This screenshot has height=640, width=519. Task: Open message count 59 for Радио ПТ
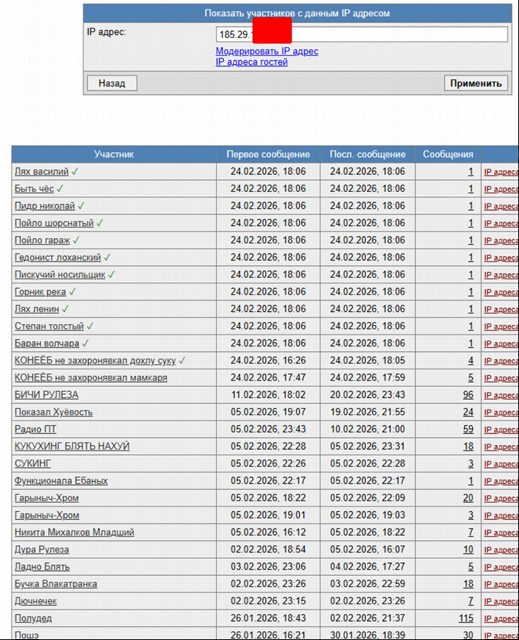(468, 429)
